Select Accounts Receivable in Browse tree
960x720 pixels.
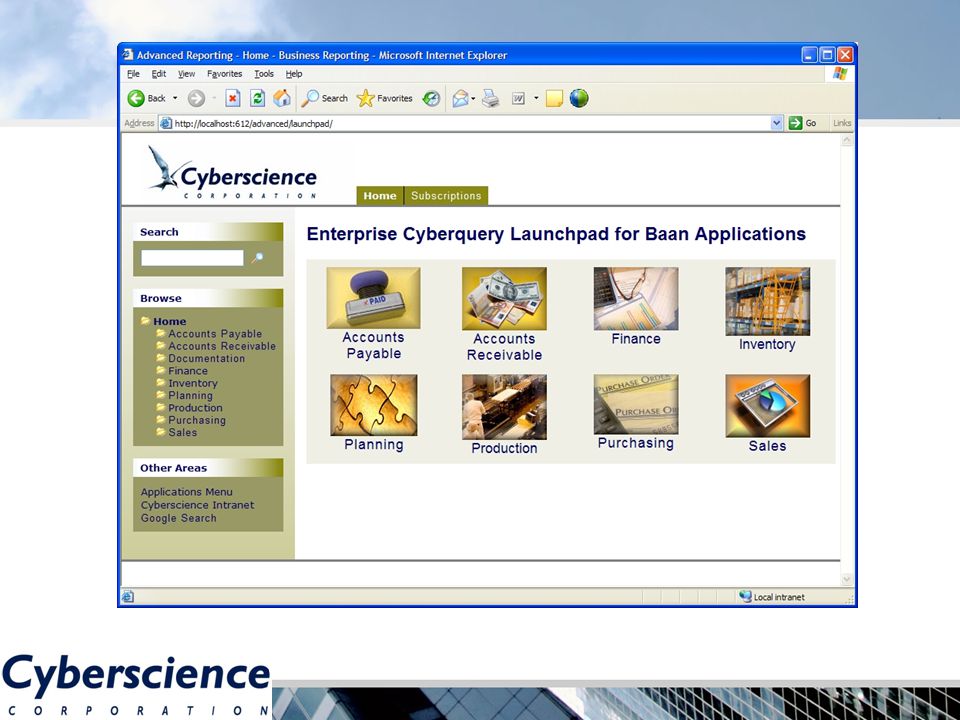click(222, 346)
